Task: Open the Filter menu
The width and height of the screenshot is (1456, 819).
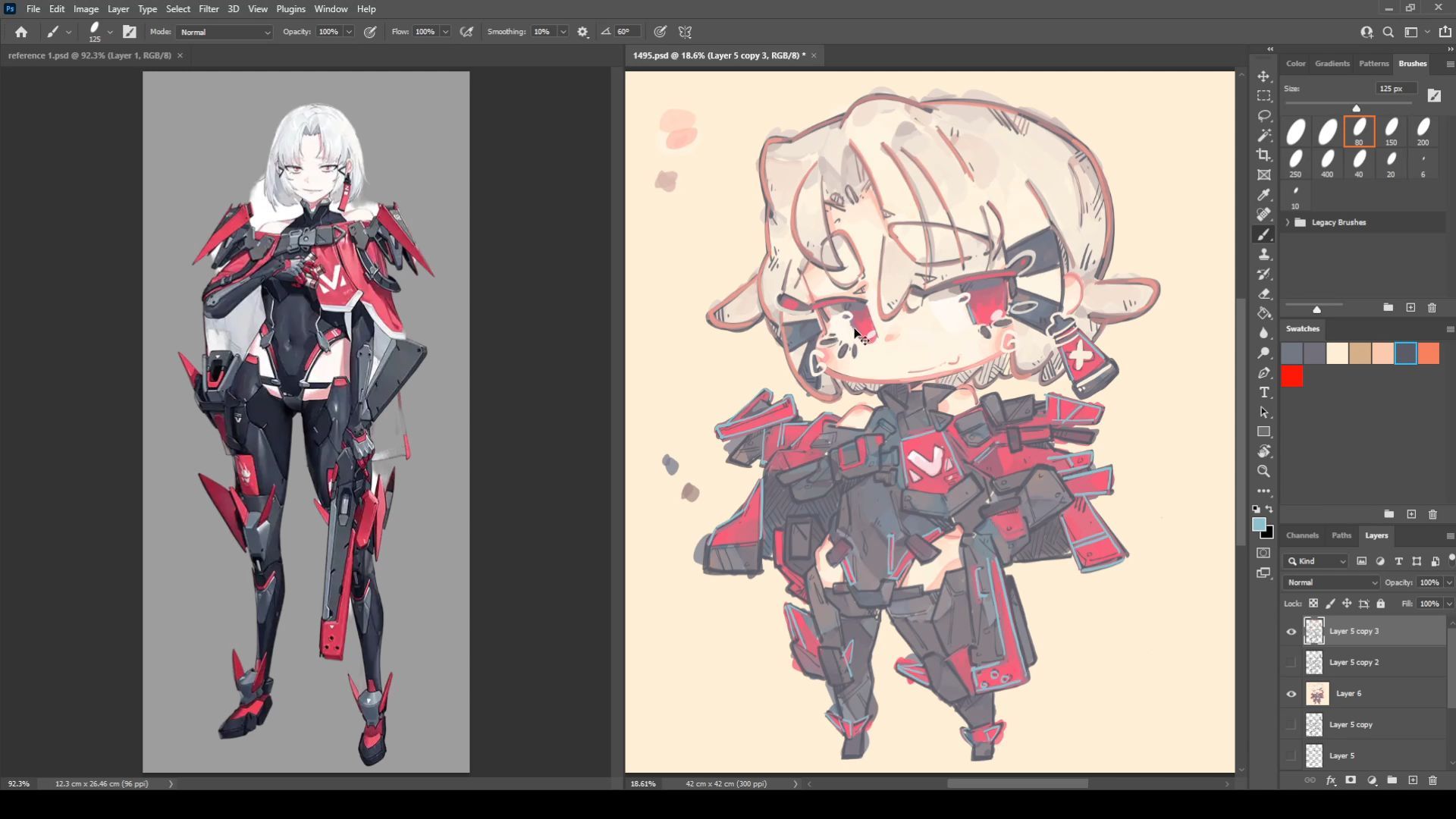Action: 209,9
